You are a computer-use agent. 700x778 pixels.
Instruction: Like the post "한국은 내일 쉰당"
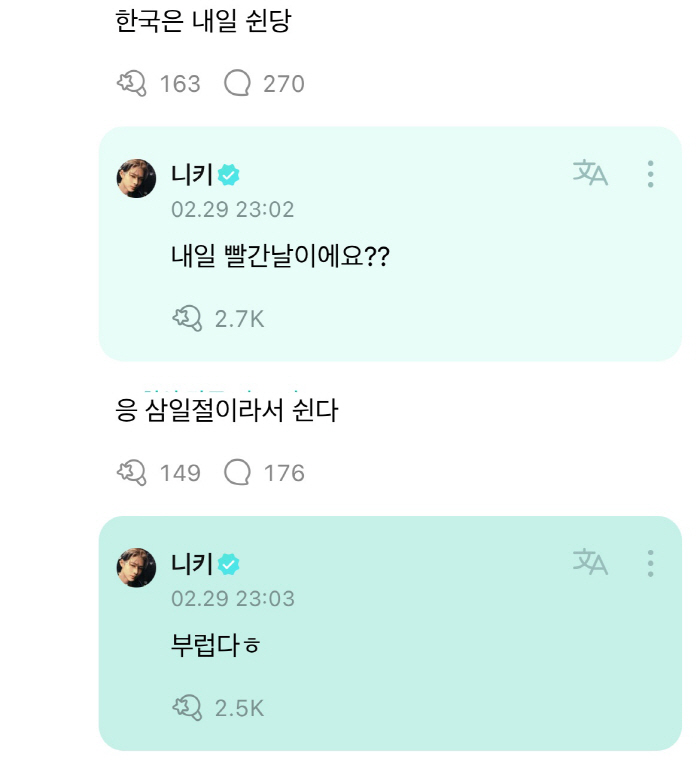click(133, 83)
